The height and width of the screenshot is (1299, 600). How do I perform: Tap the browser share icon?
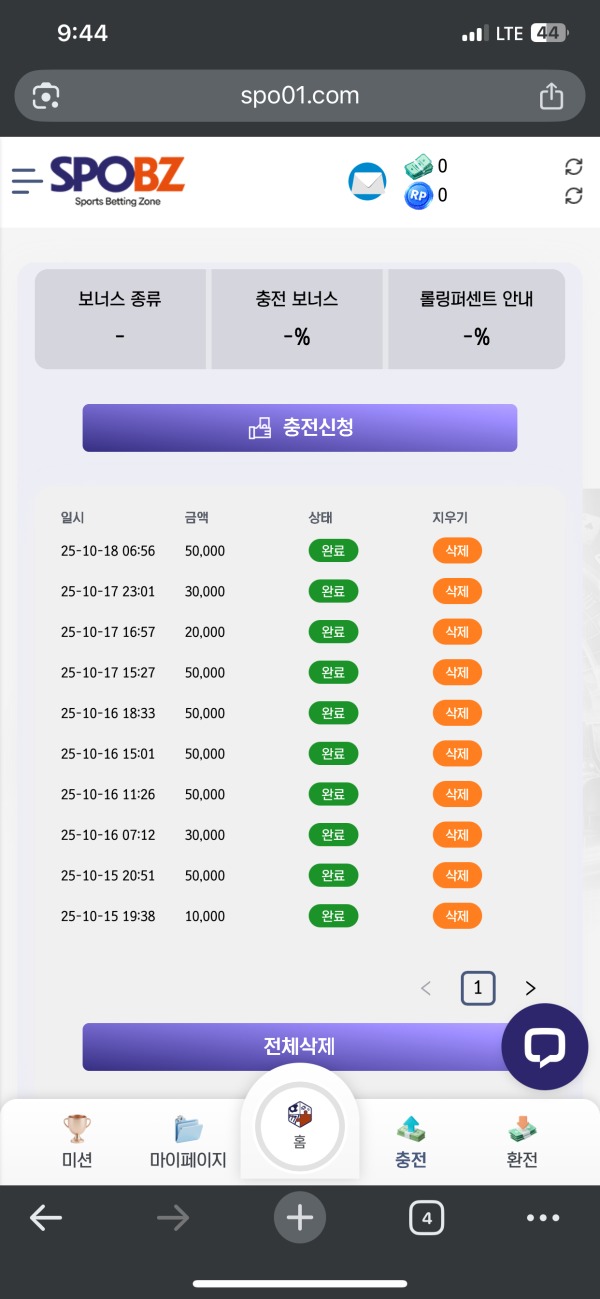tap(551, 96)
